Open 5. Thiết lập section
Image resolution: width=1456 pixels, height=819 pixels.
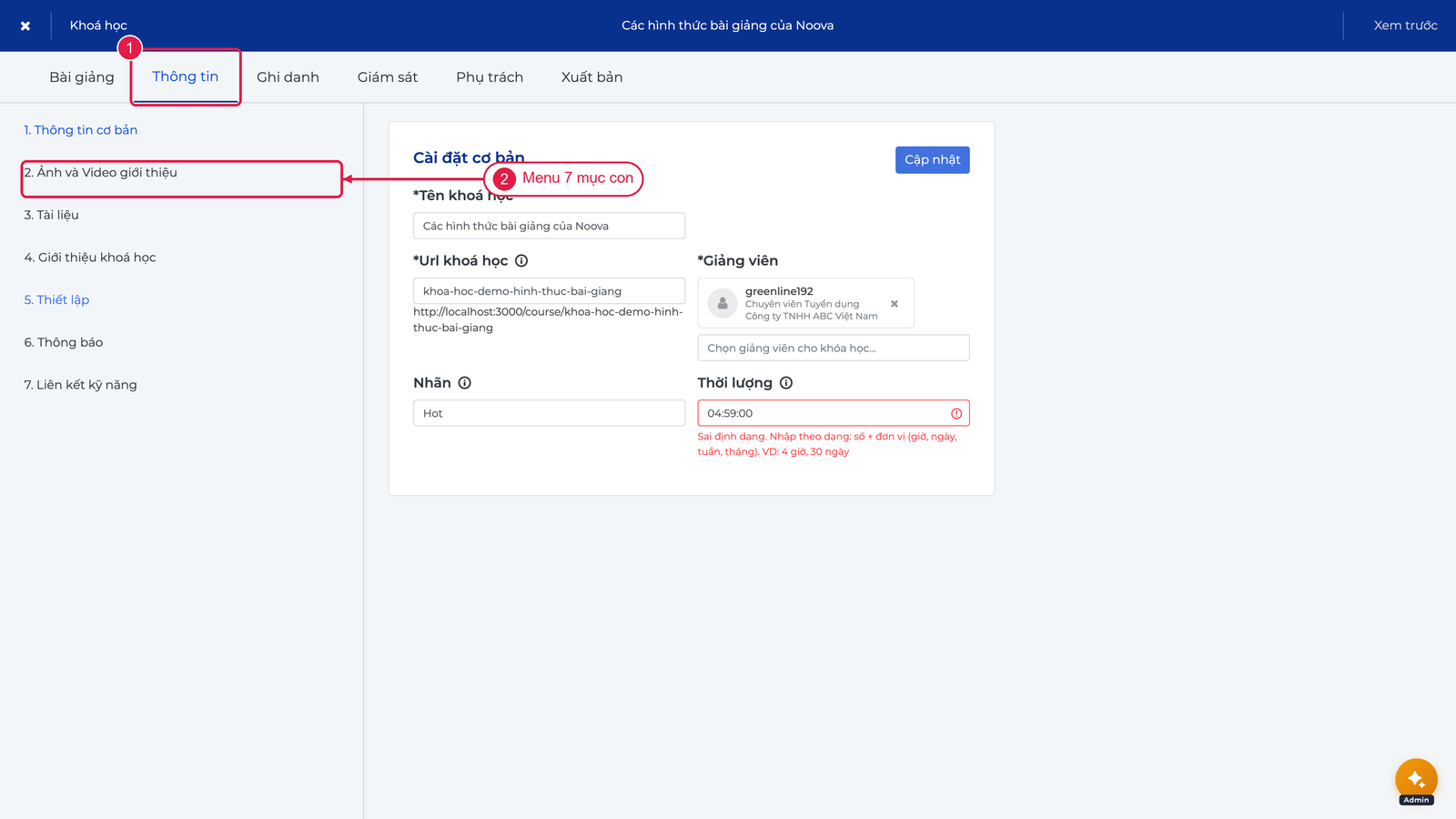pyautogui.click(x=56, y=300)
